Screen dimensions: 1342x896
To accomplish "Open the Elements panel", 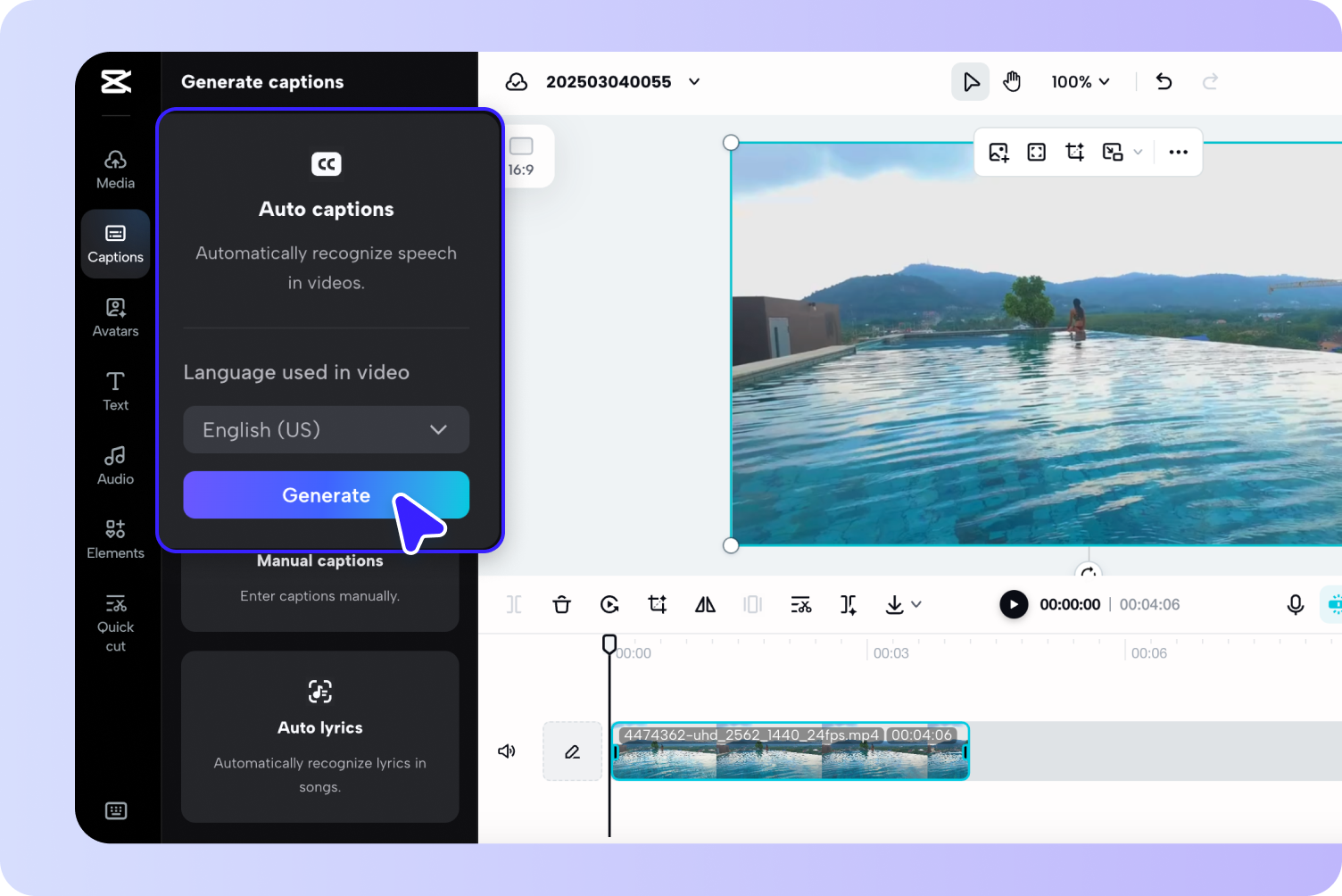I will [x=115, y=538].
